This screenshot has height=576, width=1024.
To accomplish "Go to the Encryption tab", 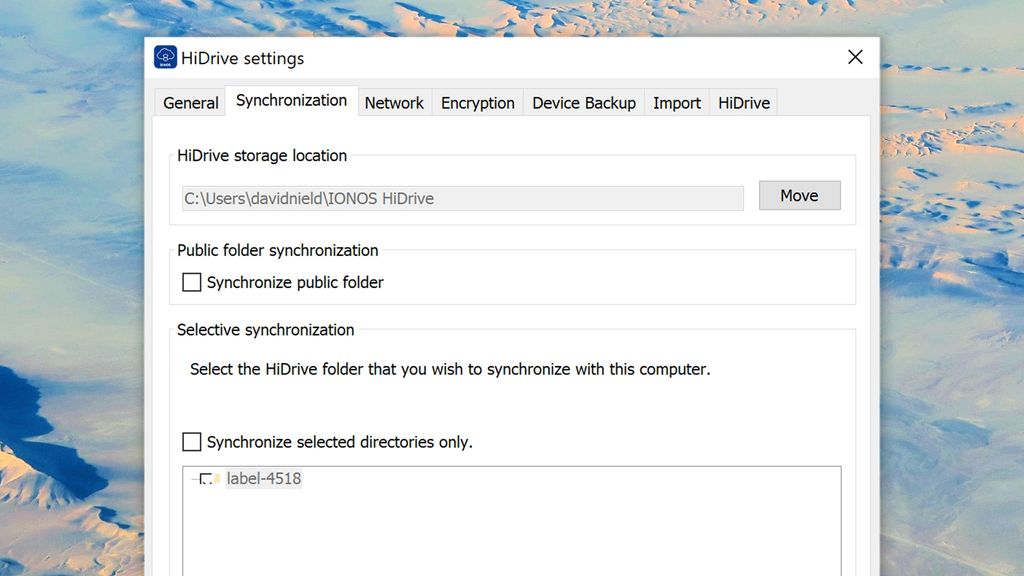I will point(477,103).
